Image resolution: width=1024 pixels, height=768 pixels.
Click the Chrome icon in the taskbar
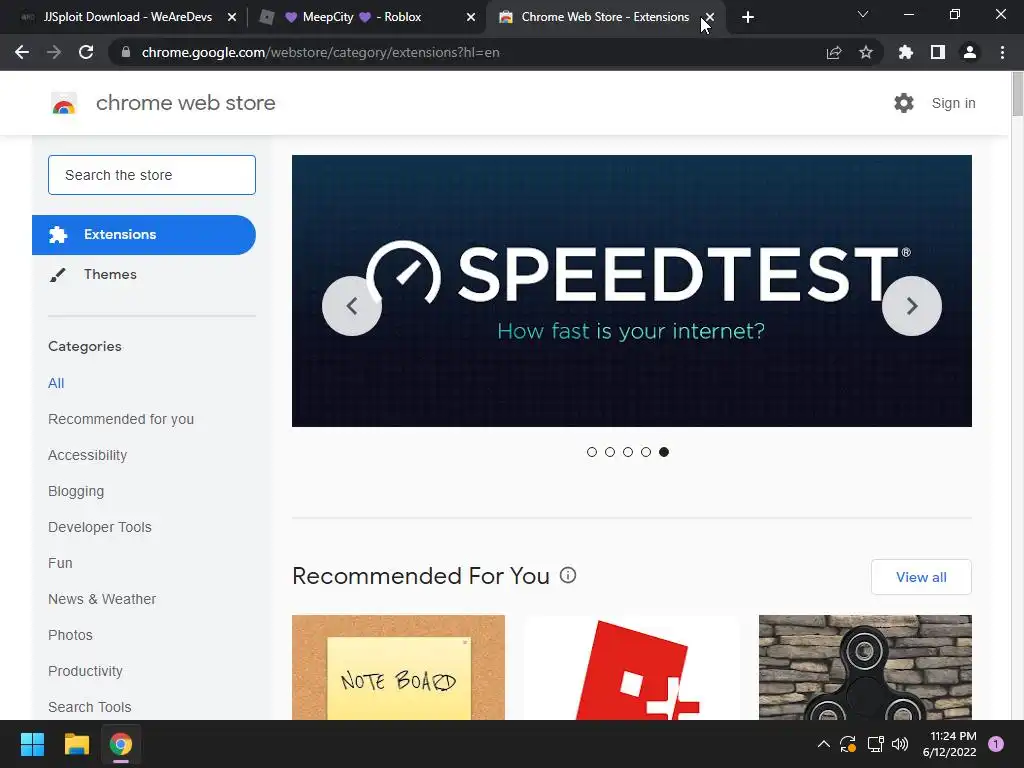[x=121, y=744]
